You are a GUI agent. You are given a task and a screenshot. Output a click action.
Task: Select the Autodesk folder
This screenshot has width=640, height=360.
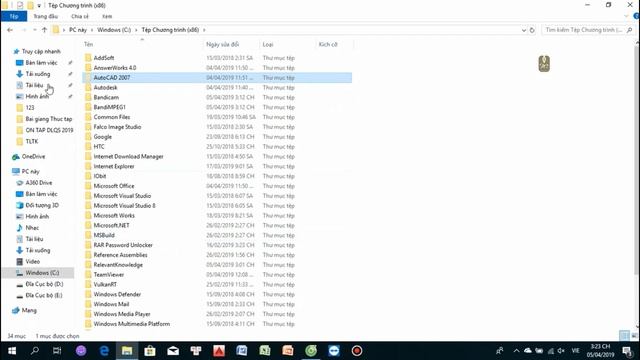pos(105,87)
